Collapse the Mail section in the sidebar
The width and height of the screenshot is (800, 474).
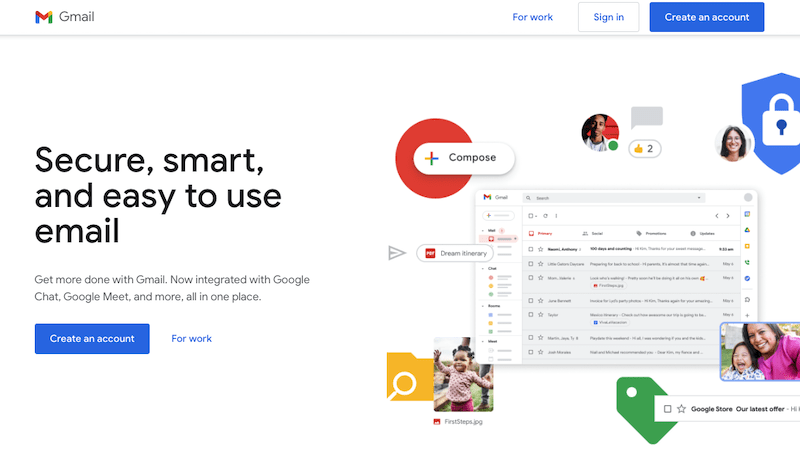click(483, 231)
